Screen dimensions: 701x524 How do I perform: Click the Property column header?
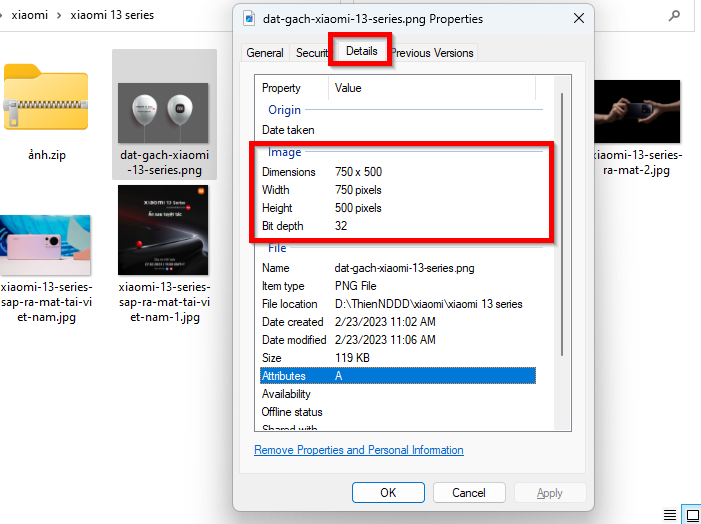(x=293, y=88)
